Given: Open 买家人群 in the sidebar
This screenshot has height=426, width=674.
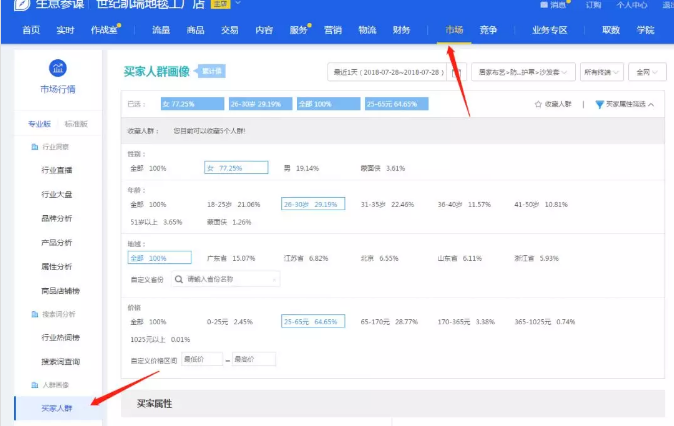Looking at the screenshot, I should click(57, 408).
